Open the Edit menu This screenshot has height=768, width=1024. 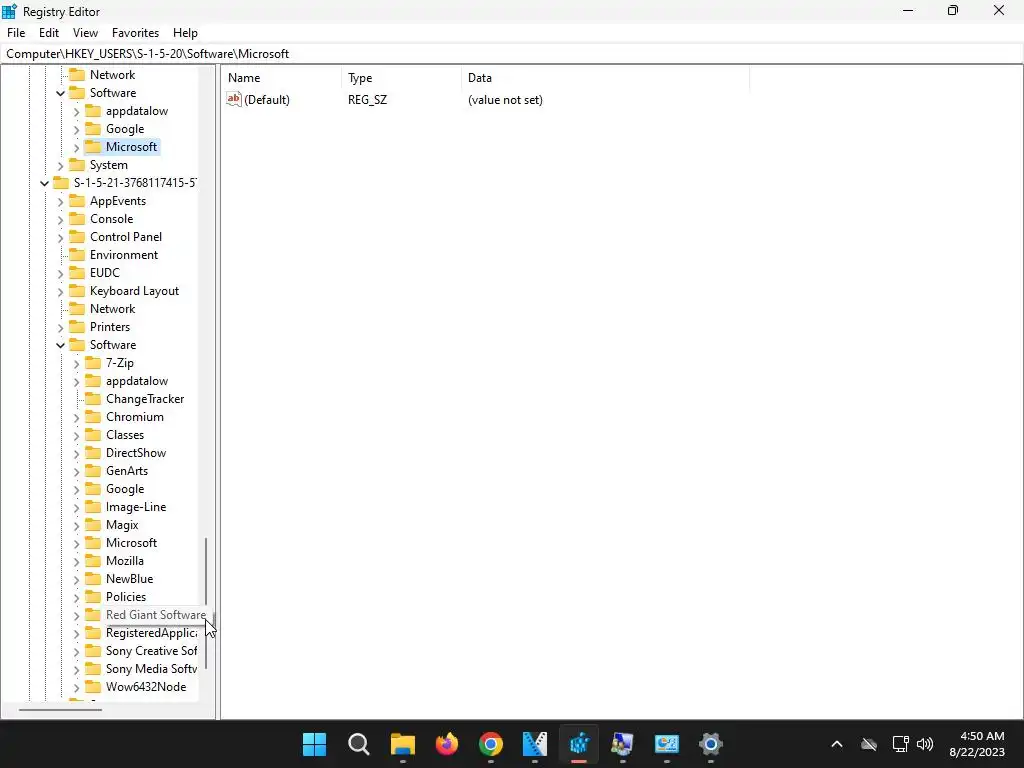click(49, 33)
